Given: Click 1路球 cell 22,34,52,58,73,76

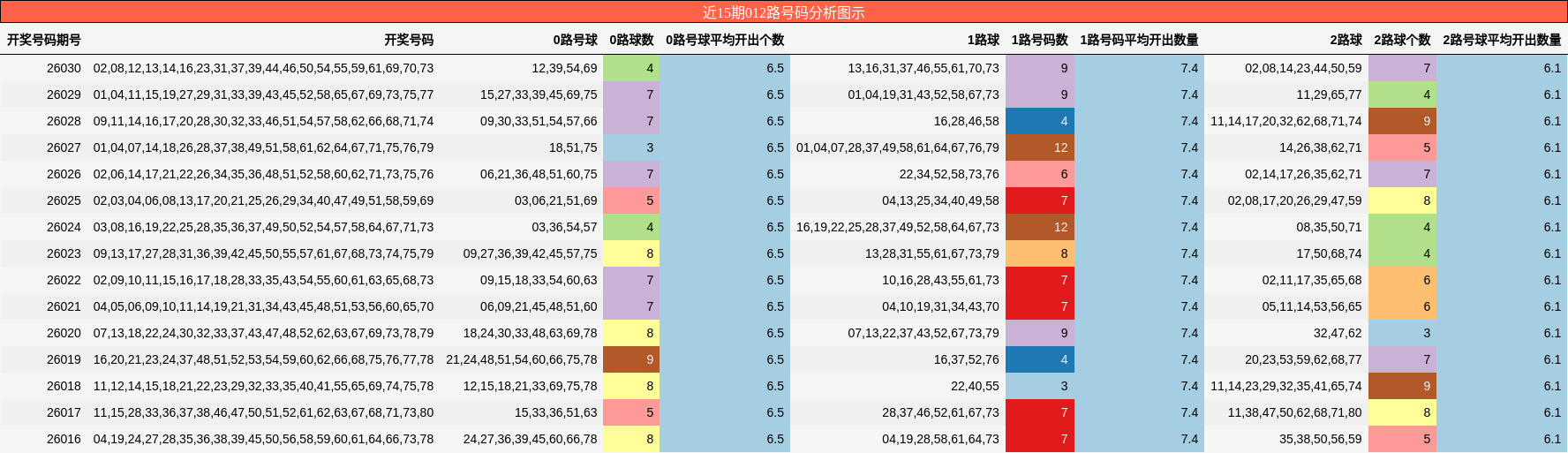Looking at the screenshot, I should pos(949,174).
